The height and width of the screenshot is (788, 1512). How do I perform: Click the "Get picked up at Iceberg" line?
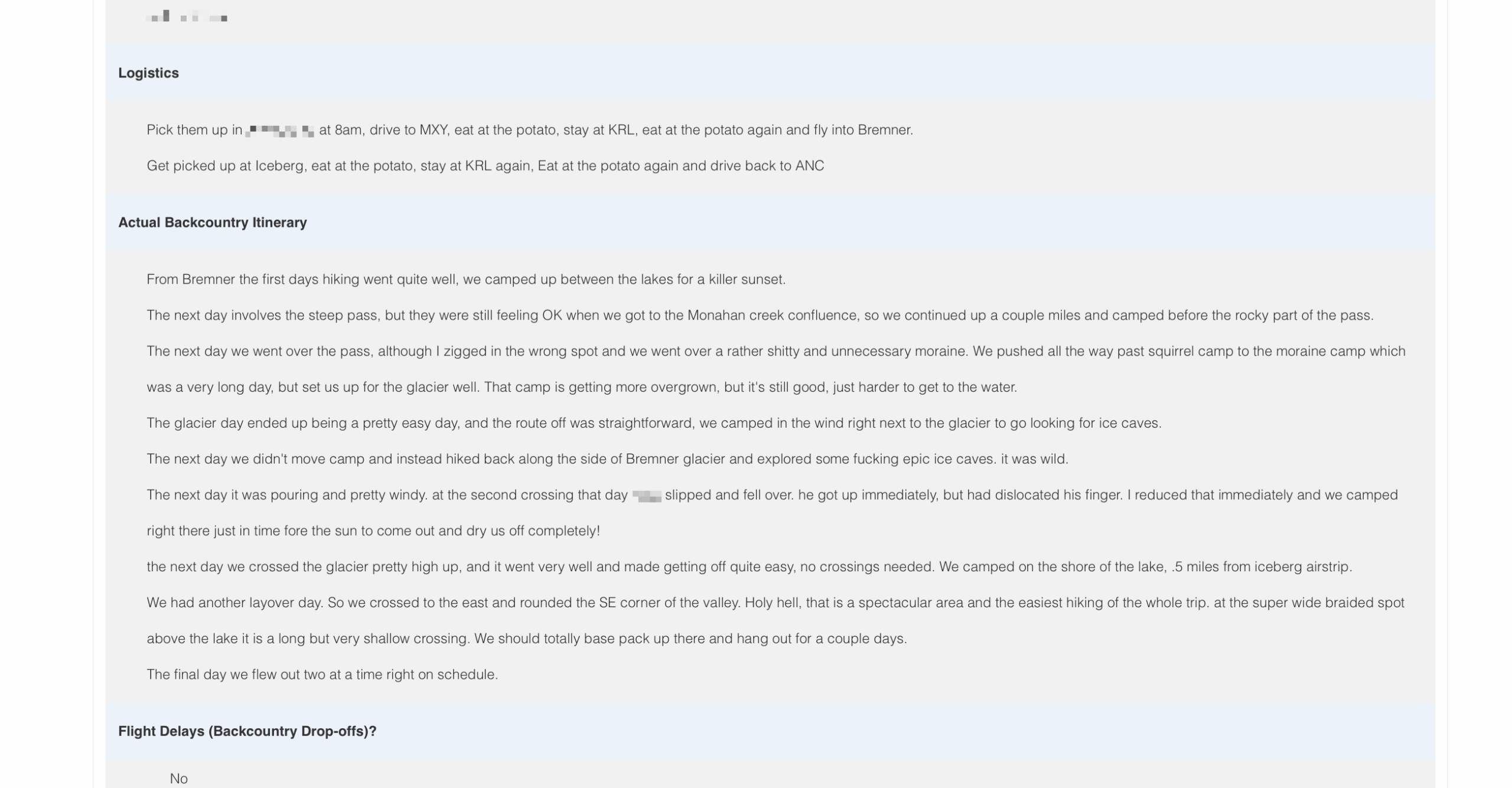click(x=485, y=166)
